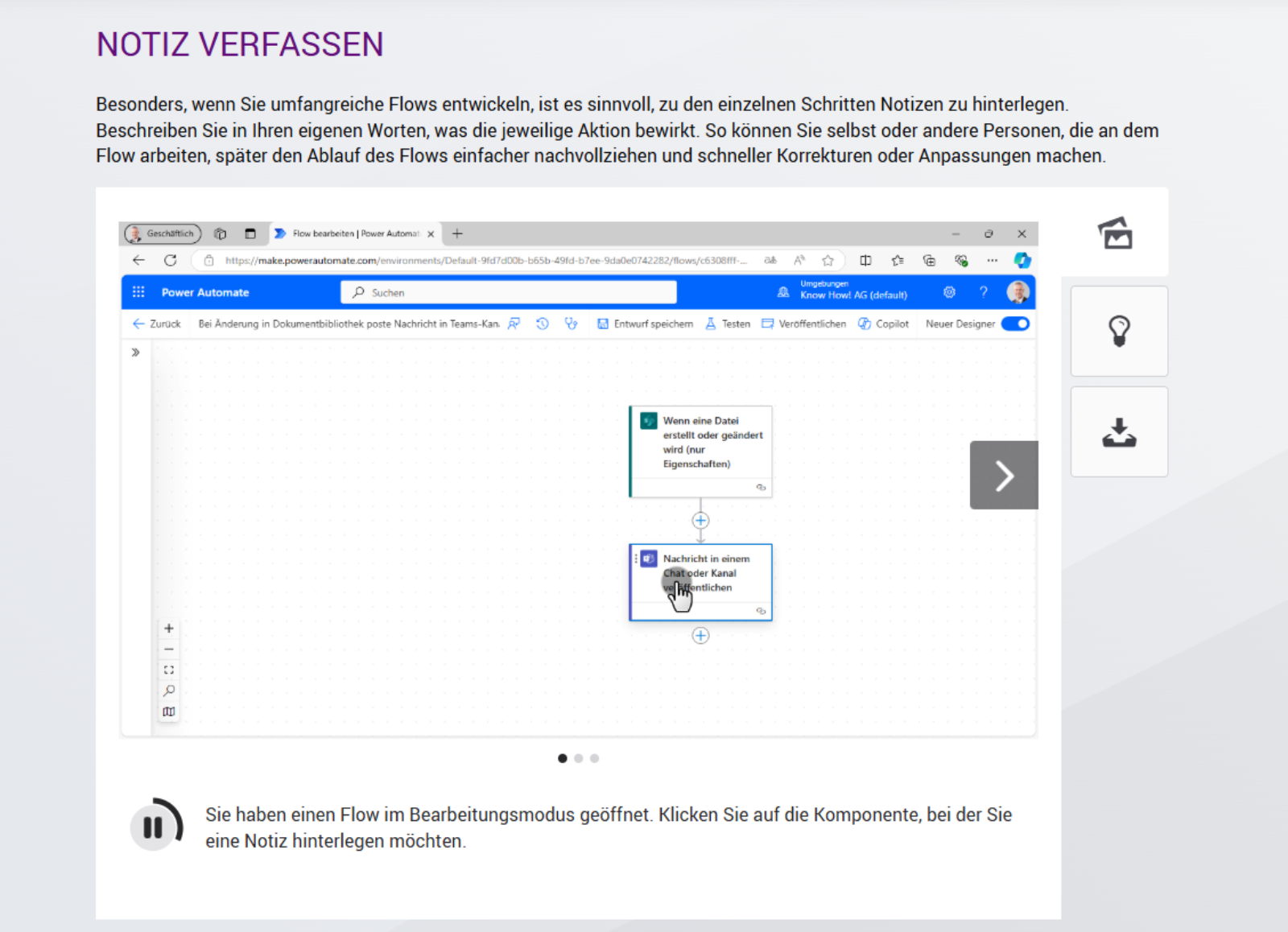
Task: Select the second carousel dot
Action: pos(578,758)
